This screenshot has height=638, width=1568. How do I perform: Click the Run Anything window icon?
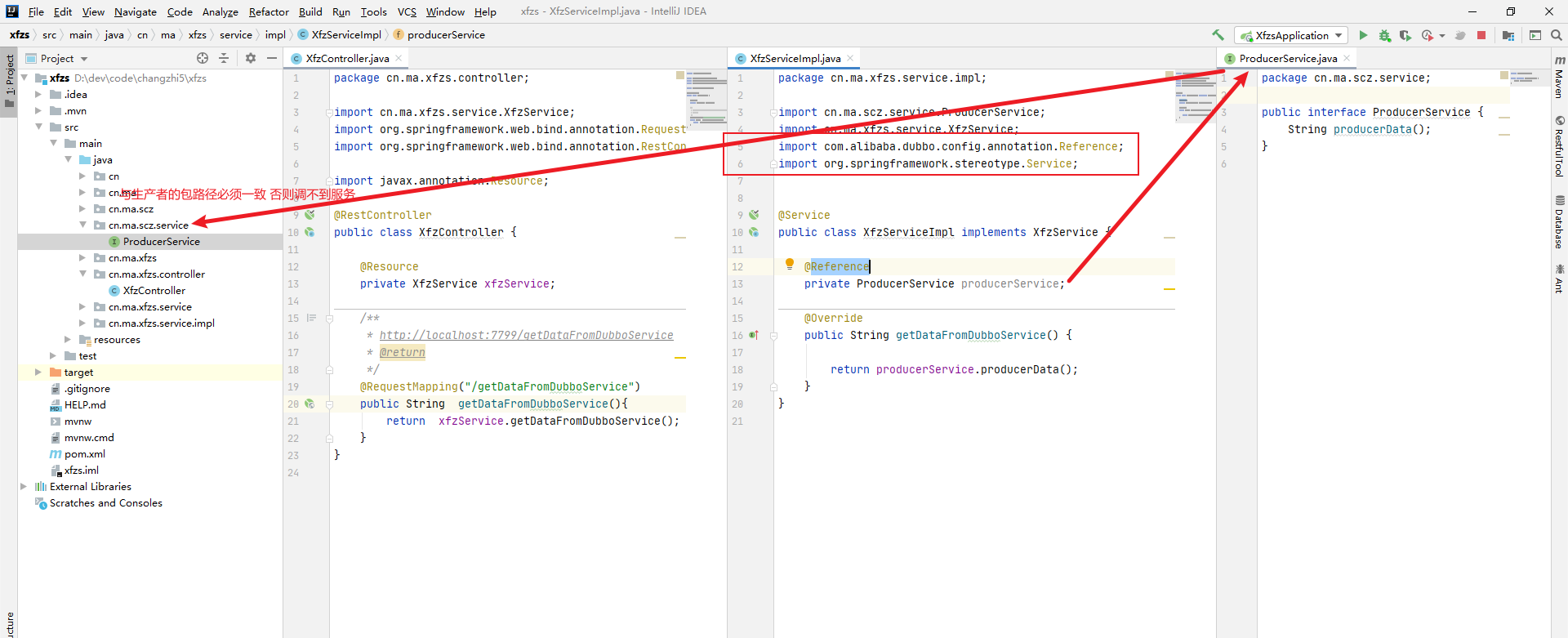point(1535,35)
